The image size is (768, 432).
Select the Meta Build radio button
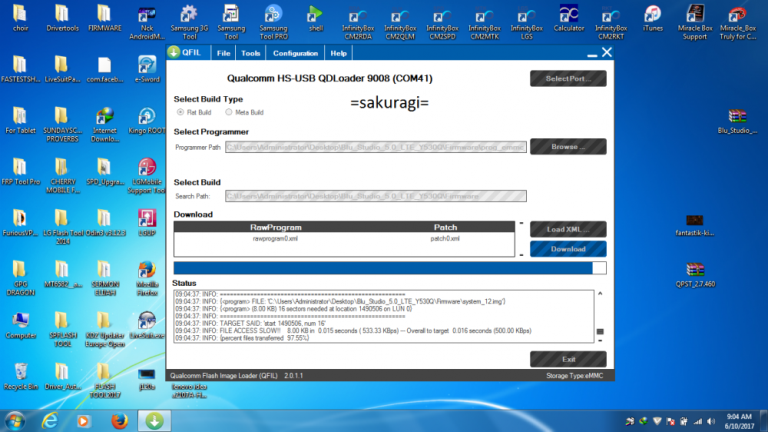click(x=229, y=112)
